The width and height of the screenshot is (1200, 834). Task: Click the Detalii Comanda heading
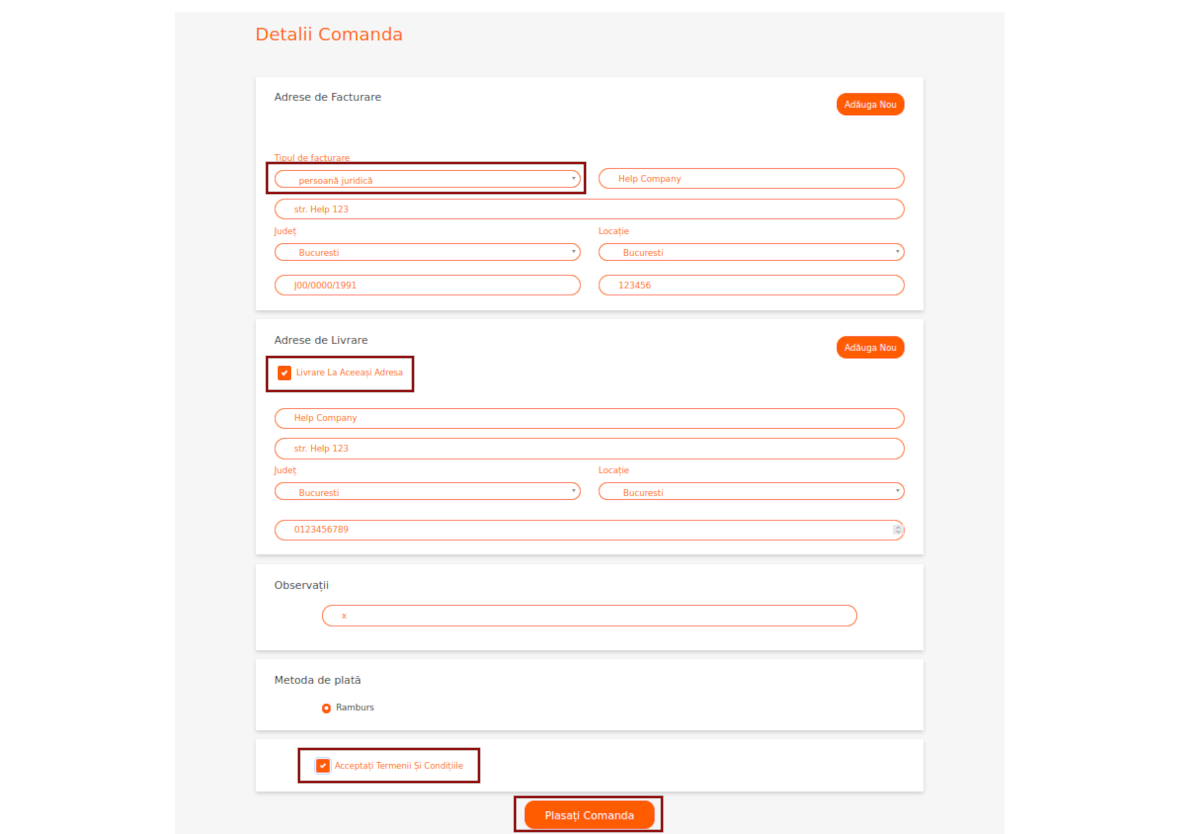click(329, 34)
